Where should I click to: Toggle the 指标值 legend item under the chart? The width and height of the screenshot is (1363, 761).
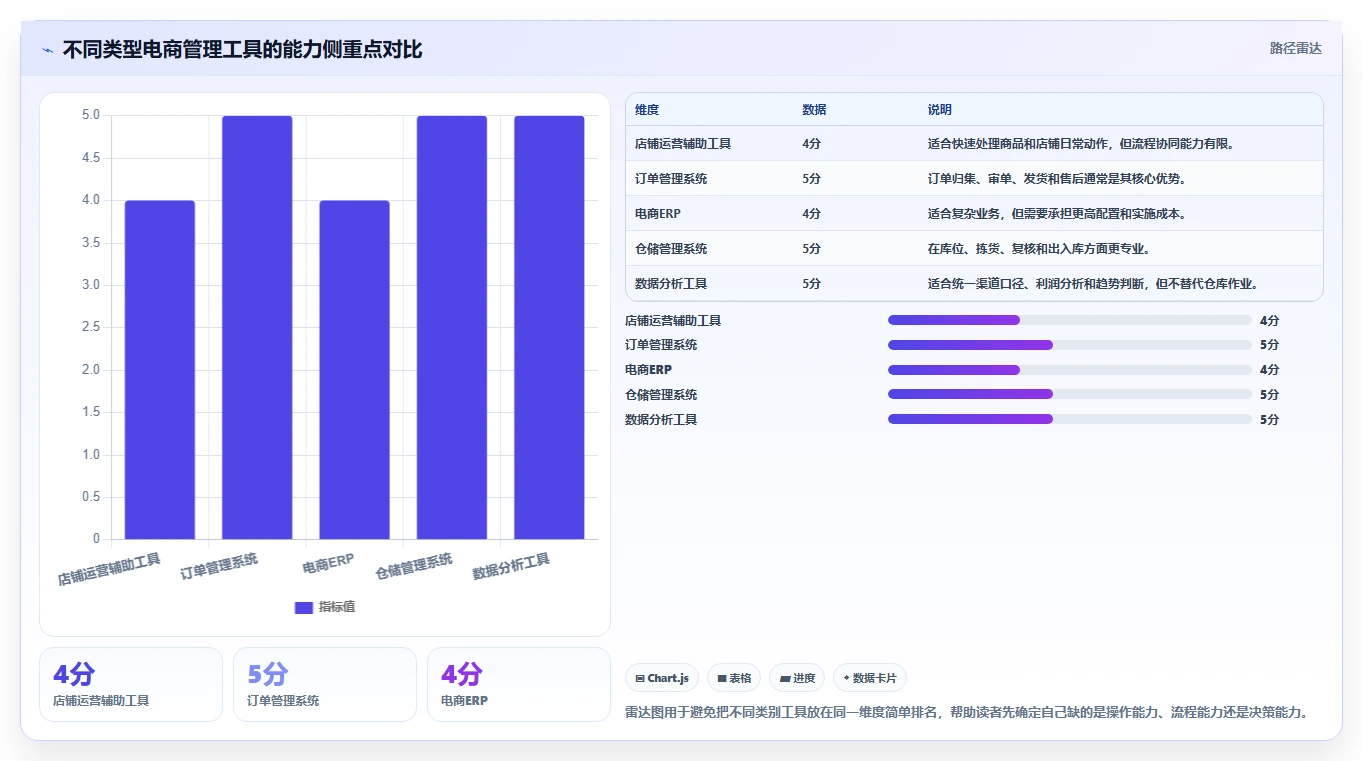325,607
